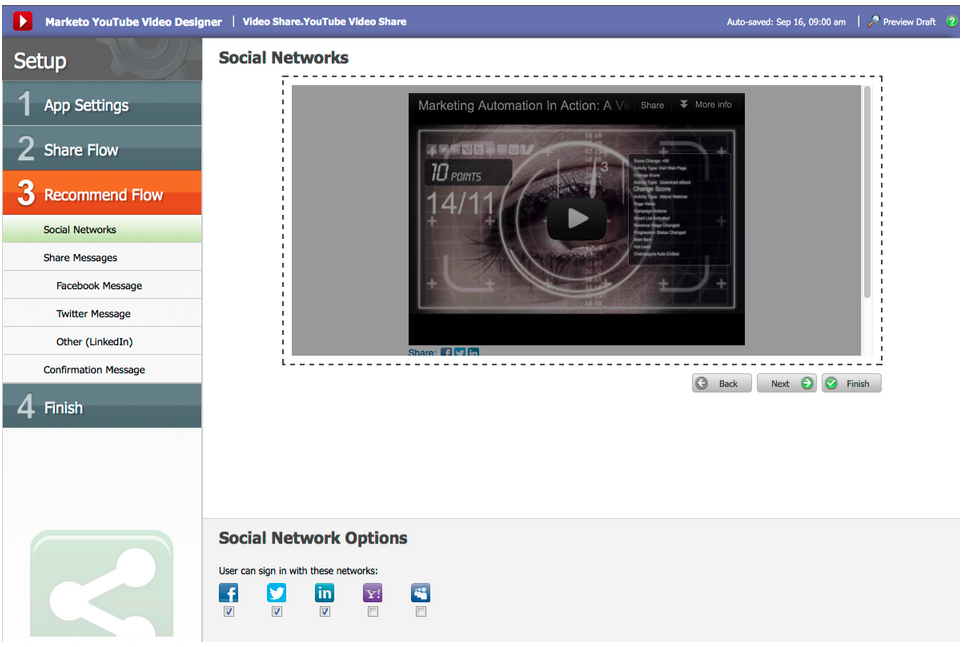Open Twitter Message settings
This screenshot has width=966, height=647.
click(102, 314)
